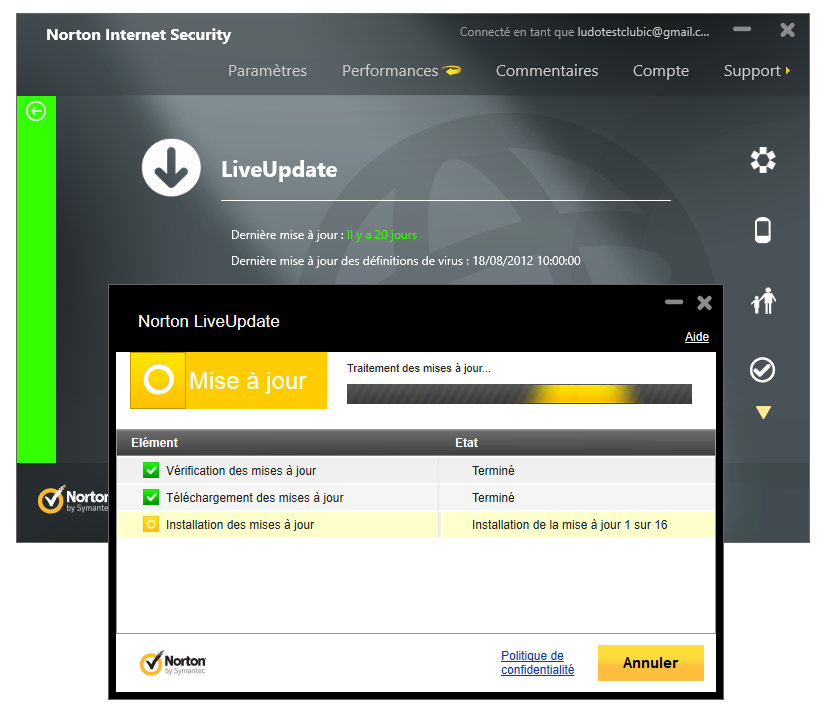Click yellow status icon beside Installation des mises à jour
Viewport: 820px width, 714px height.
(x=151, y=524)
